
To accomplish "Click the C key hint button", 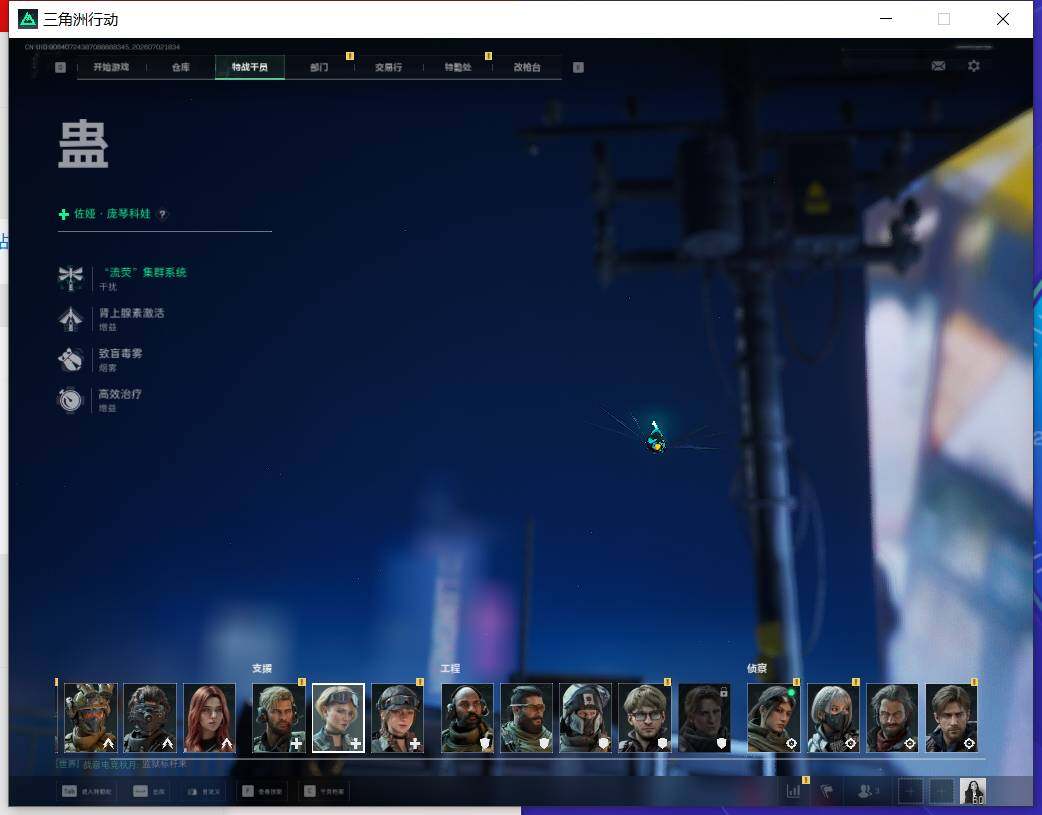I will (310, 791).
